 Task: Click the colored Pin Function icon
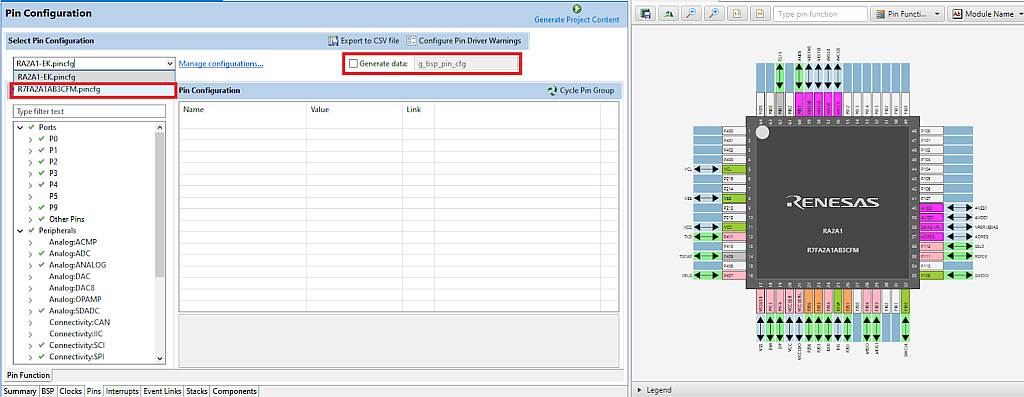click(881, 14)
